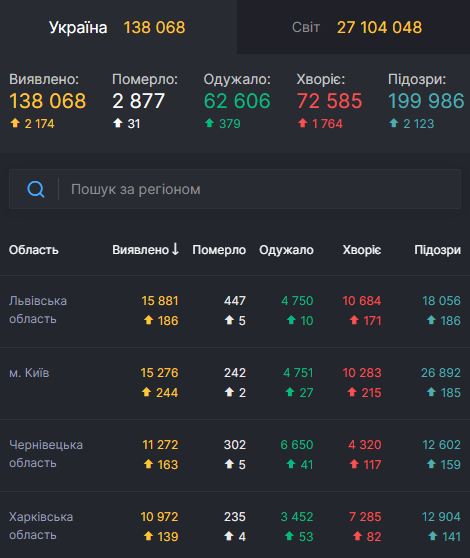Viewport: 470px width, 558px height.
Task: Click the yellow up arrow next to 2 174
Action: (15, 123)
